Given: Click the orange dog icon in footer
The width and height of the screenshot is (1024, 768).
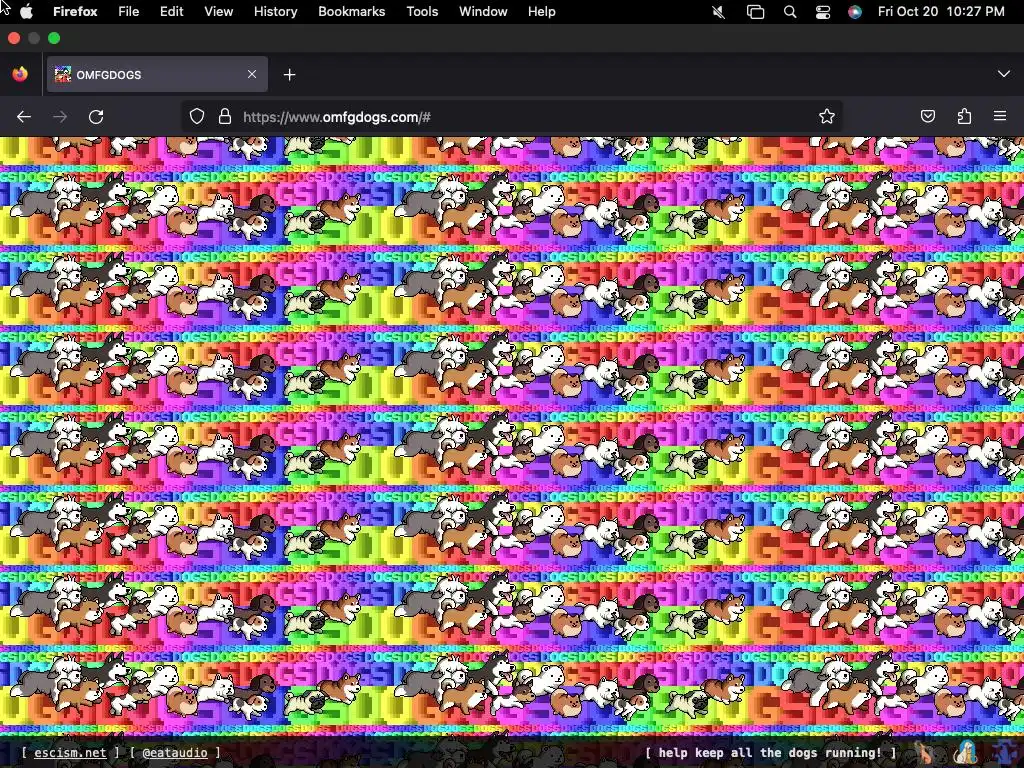Looking at the screenshot, I should [924, 752].
